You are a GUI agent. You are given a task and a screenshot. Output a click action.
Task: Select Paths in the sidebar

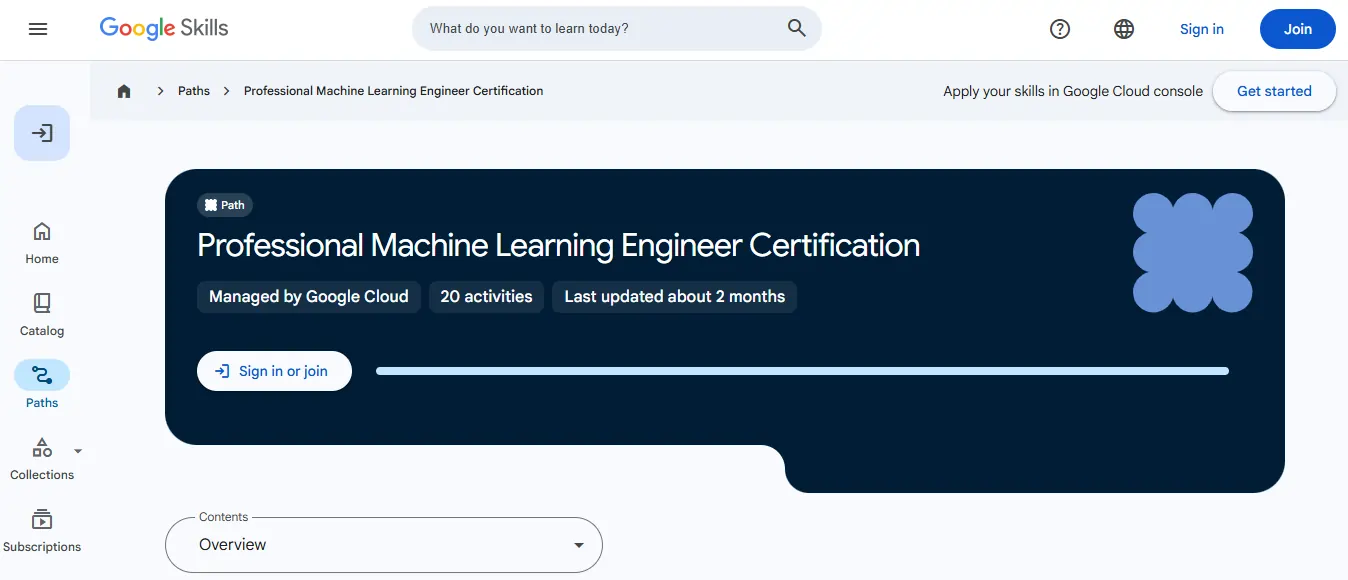(42, 386)
